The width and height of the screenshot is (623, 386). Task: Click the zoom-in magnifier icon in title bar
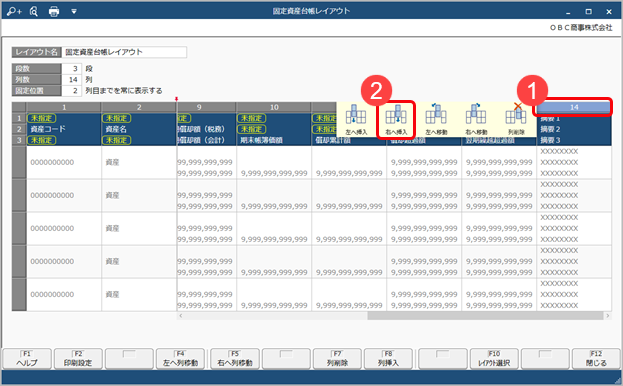14,12
